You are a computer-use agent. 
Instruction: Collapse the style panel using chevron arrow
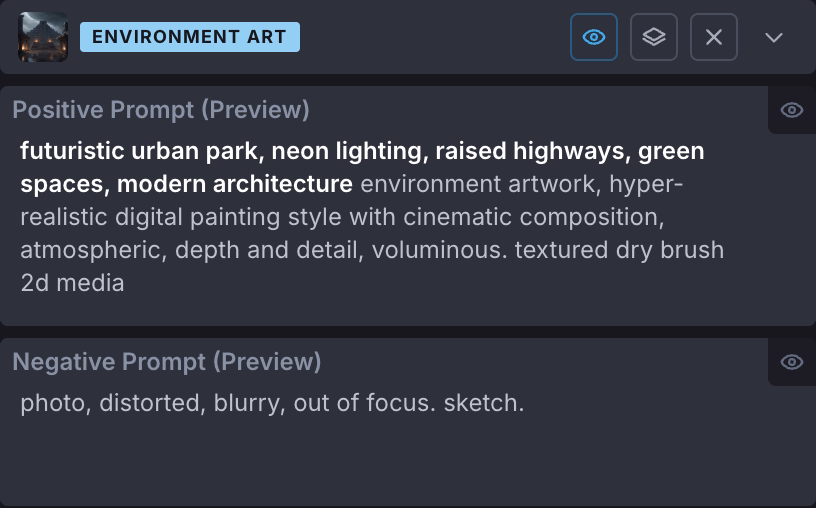tap(774, 37)
